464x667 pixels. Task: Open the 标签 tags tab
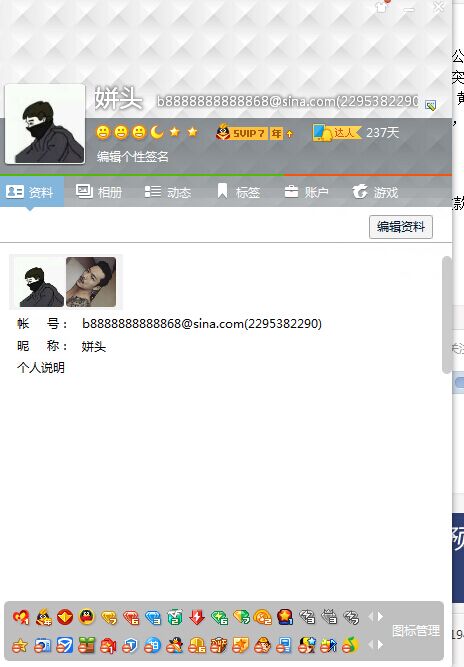[x=239, y=192]
